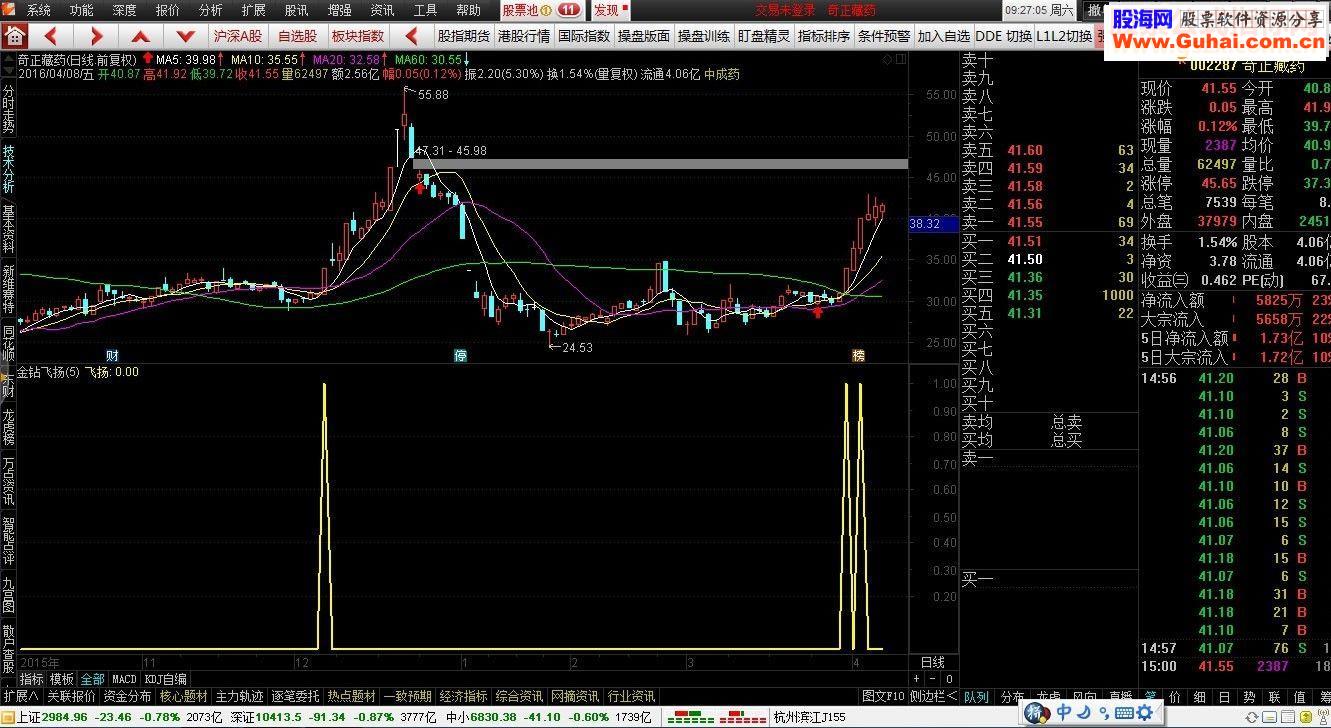Open 热点题材 bottom tab

pyautogui.click(x=352, y=696)
